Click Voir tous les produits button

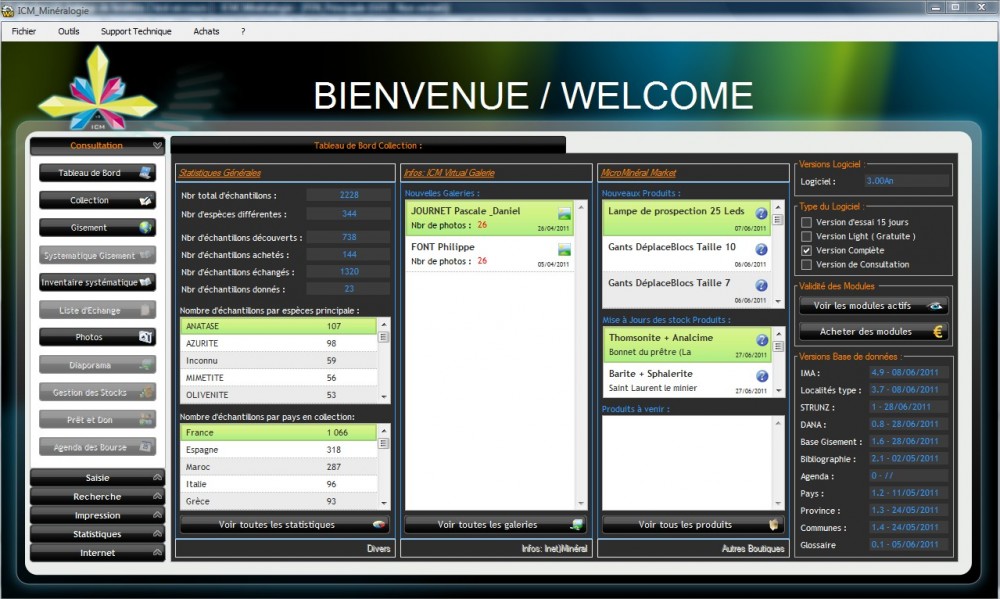[x=693, y=524]
